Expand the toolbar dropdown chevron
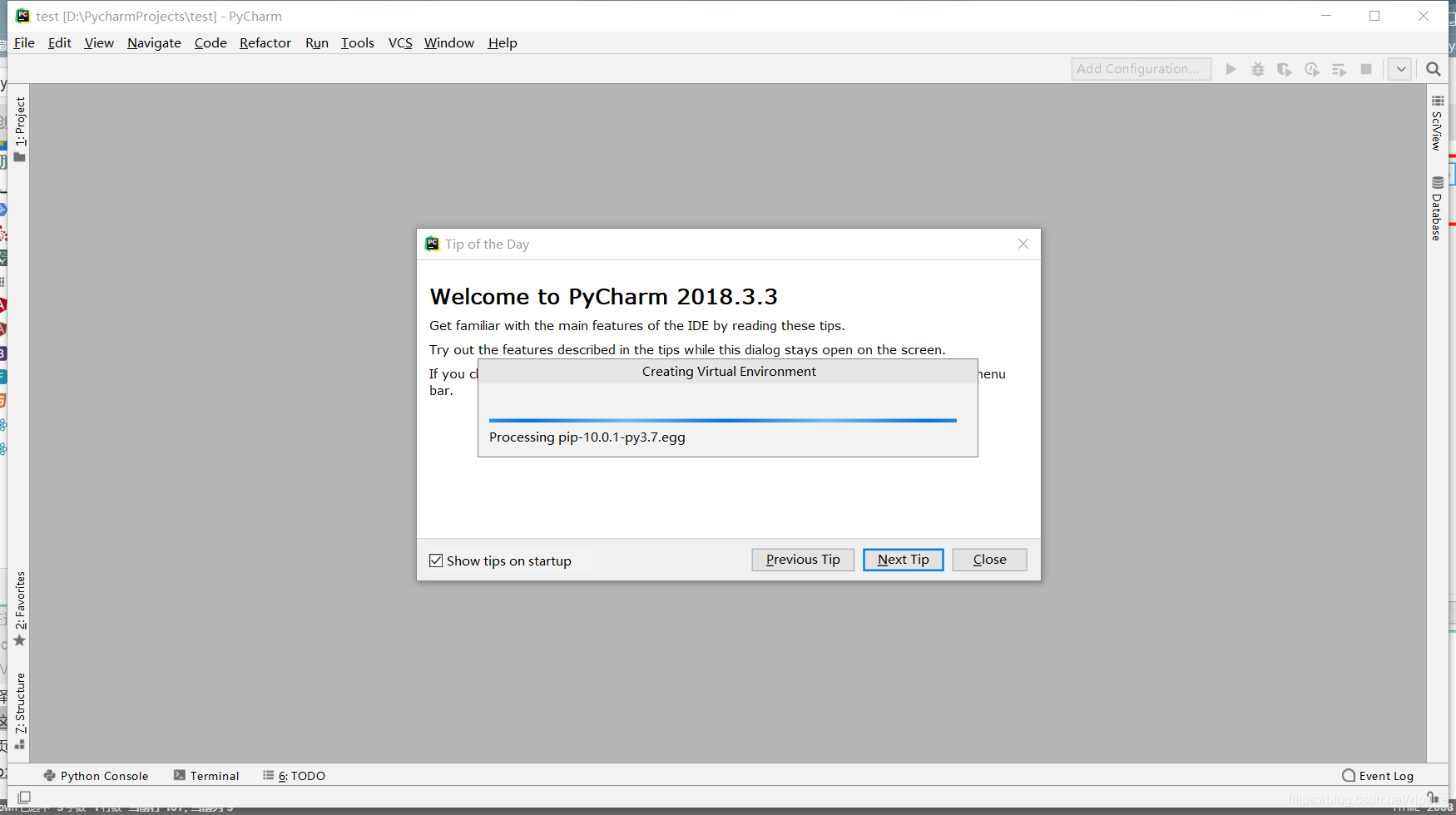1456x815 pixels. pos(1401,69)
